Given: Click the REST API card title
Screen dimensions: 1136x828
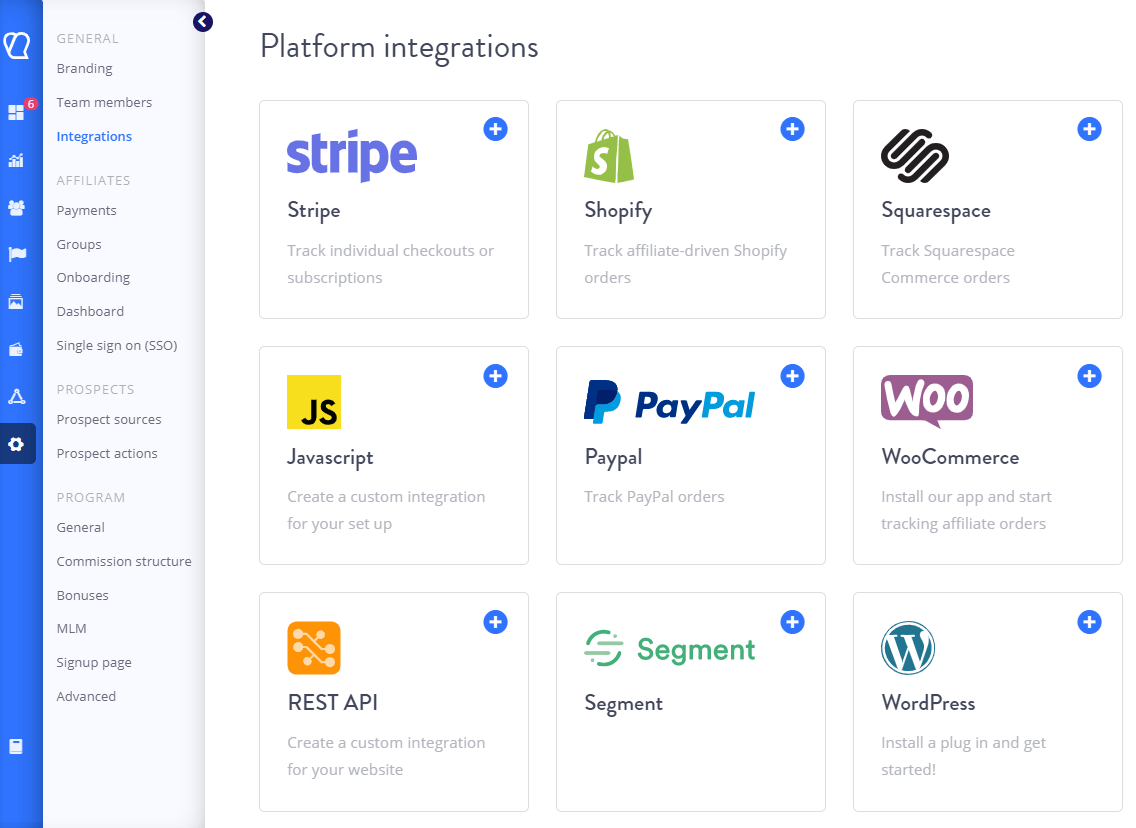Looking at the screenshot, I should click(x=333, y=703).
